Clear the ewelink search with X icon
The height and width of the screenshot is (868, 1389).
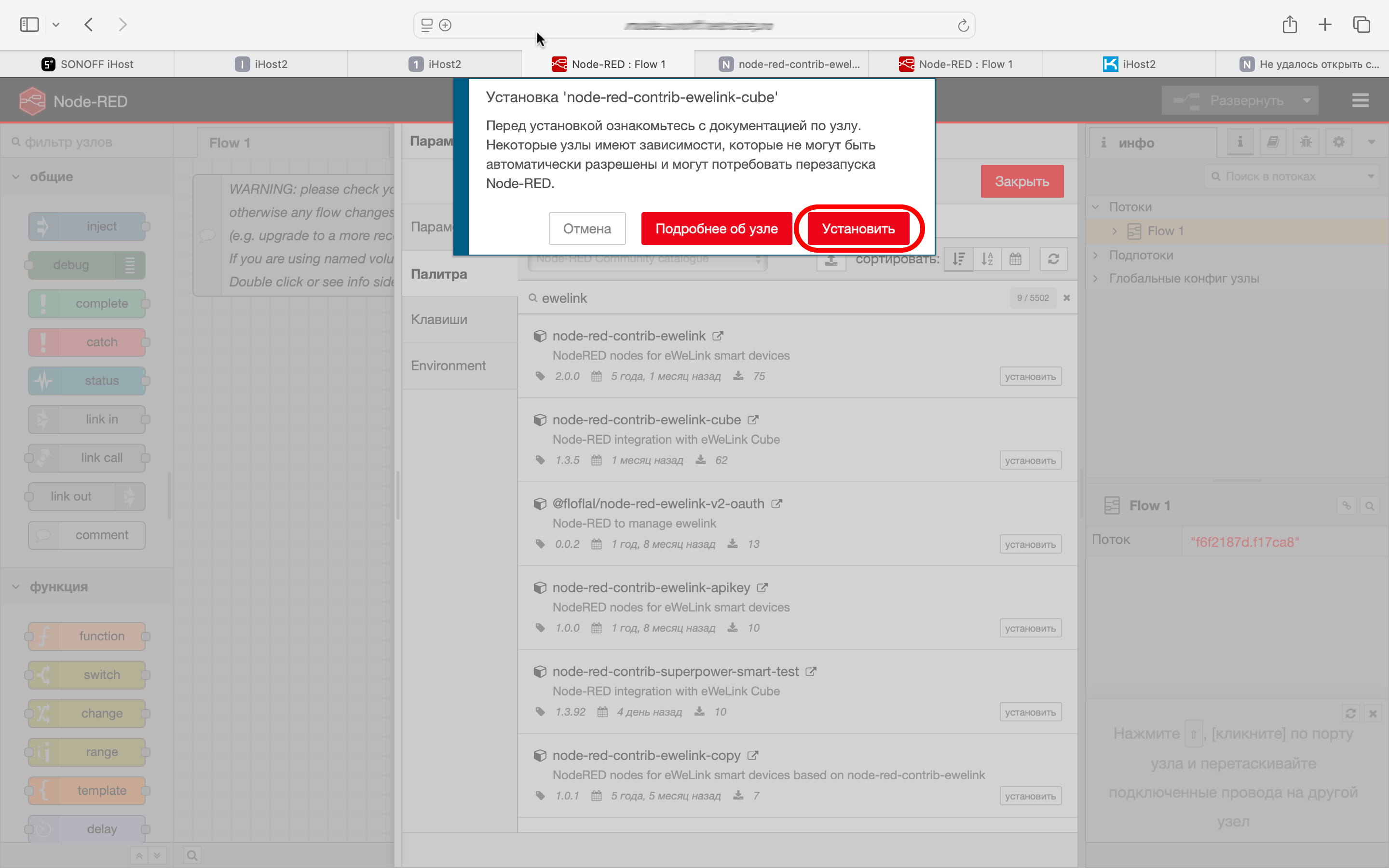[x=1066, y=298]
